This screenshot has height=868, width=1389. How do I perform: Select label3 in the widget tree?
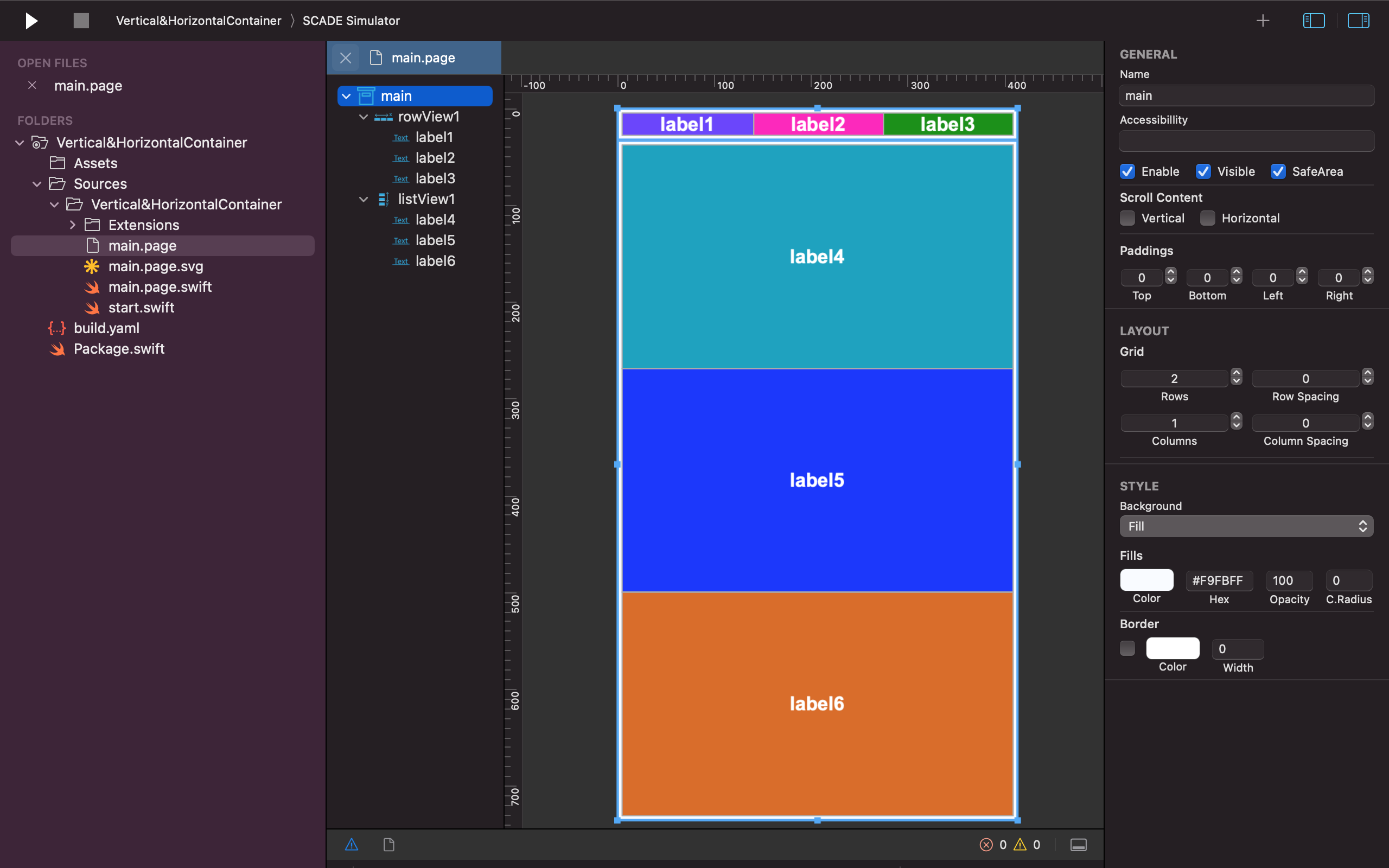coord(435,178)
